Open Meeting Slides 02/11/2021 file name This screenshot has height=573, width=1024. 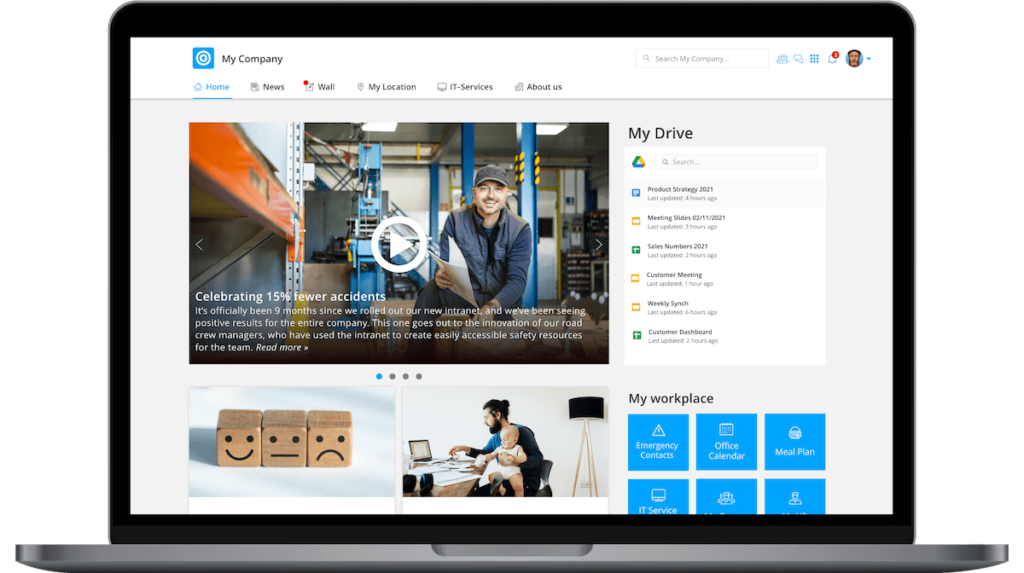click(686, 218)
